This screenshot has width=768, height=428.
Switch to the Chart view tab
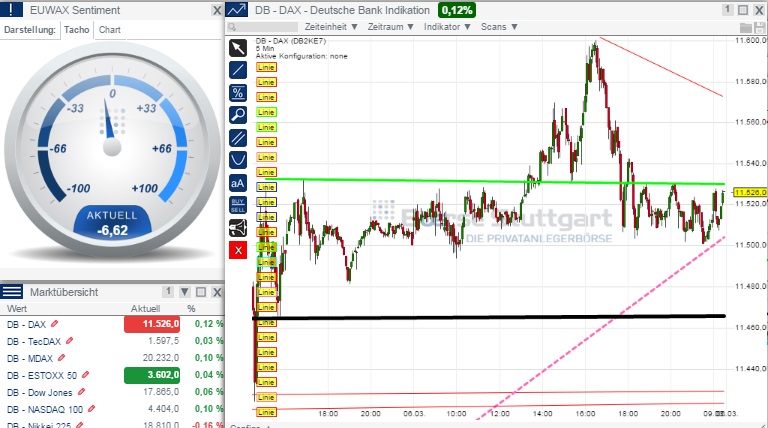pos(110,30)
